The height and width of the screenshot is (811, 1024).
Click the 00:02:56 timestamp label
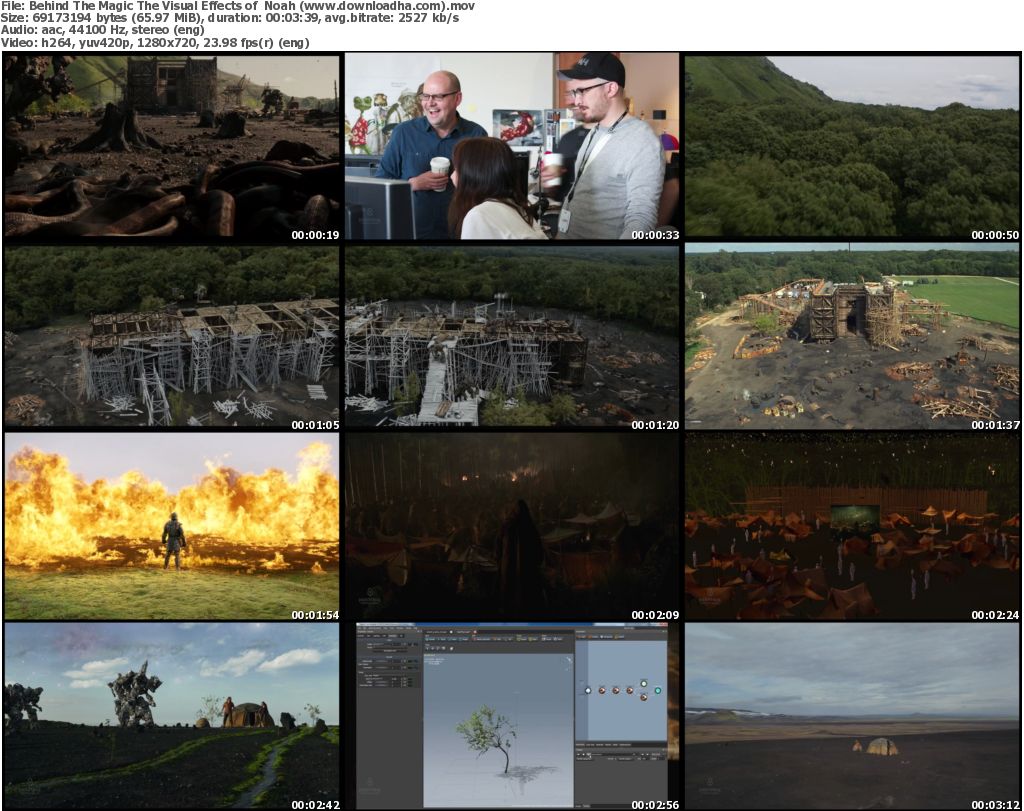tap(655, 805)
